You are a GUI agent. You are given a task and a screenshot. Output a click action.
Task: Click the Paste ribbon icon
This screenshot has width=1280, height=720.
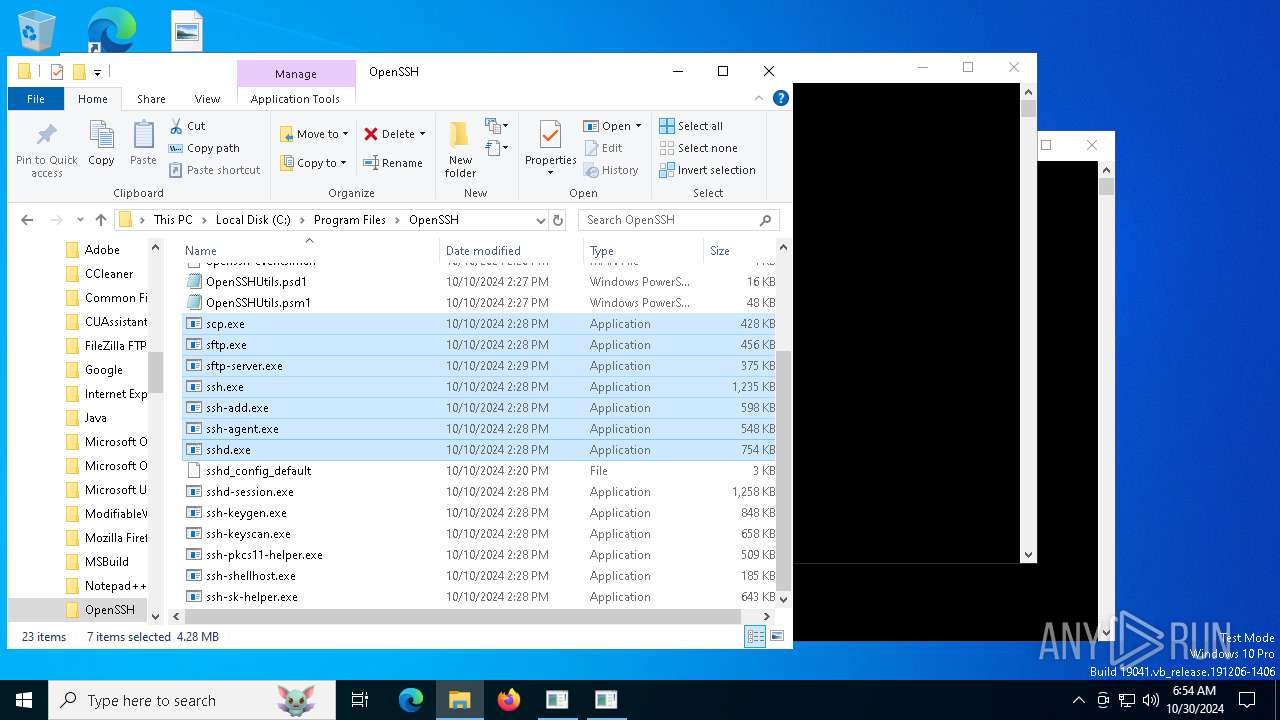click(x=143, y=143)
